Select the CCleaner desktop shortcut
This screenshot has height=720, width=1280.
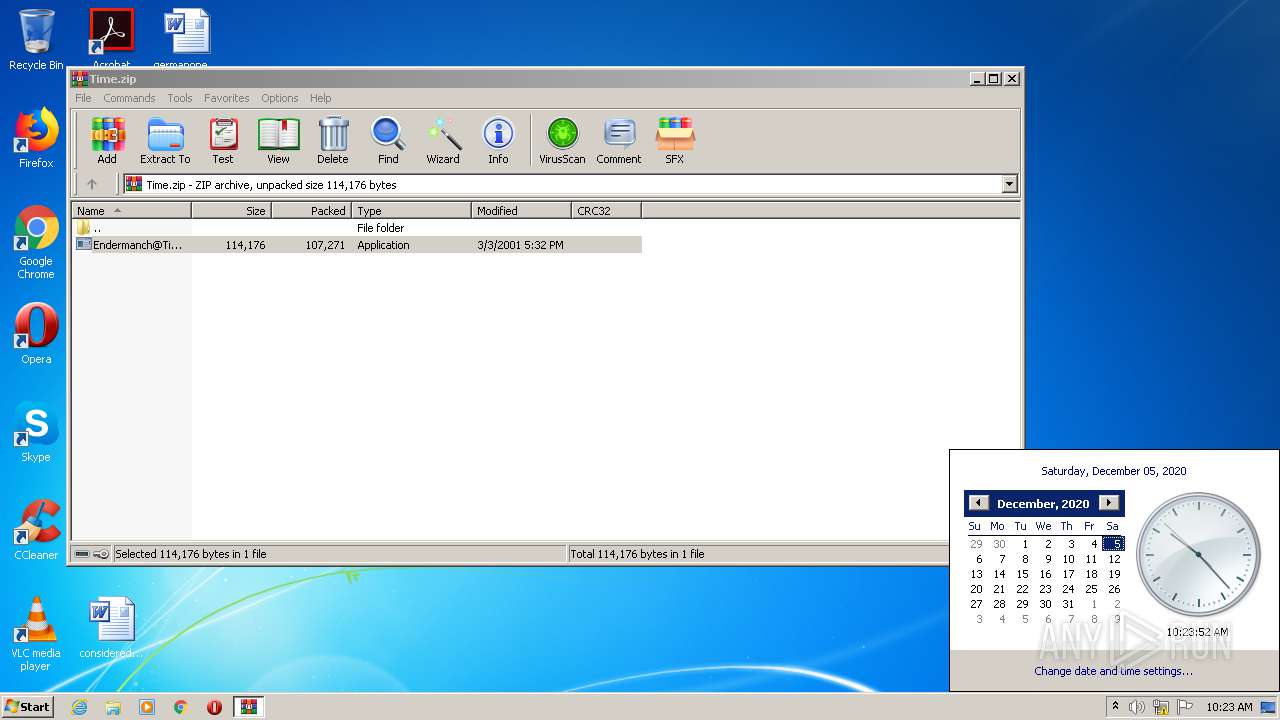coord(36,530)
